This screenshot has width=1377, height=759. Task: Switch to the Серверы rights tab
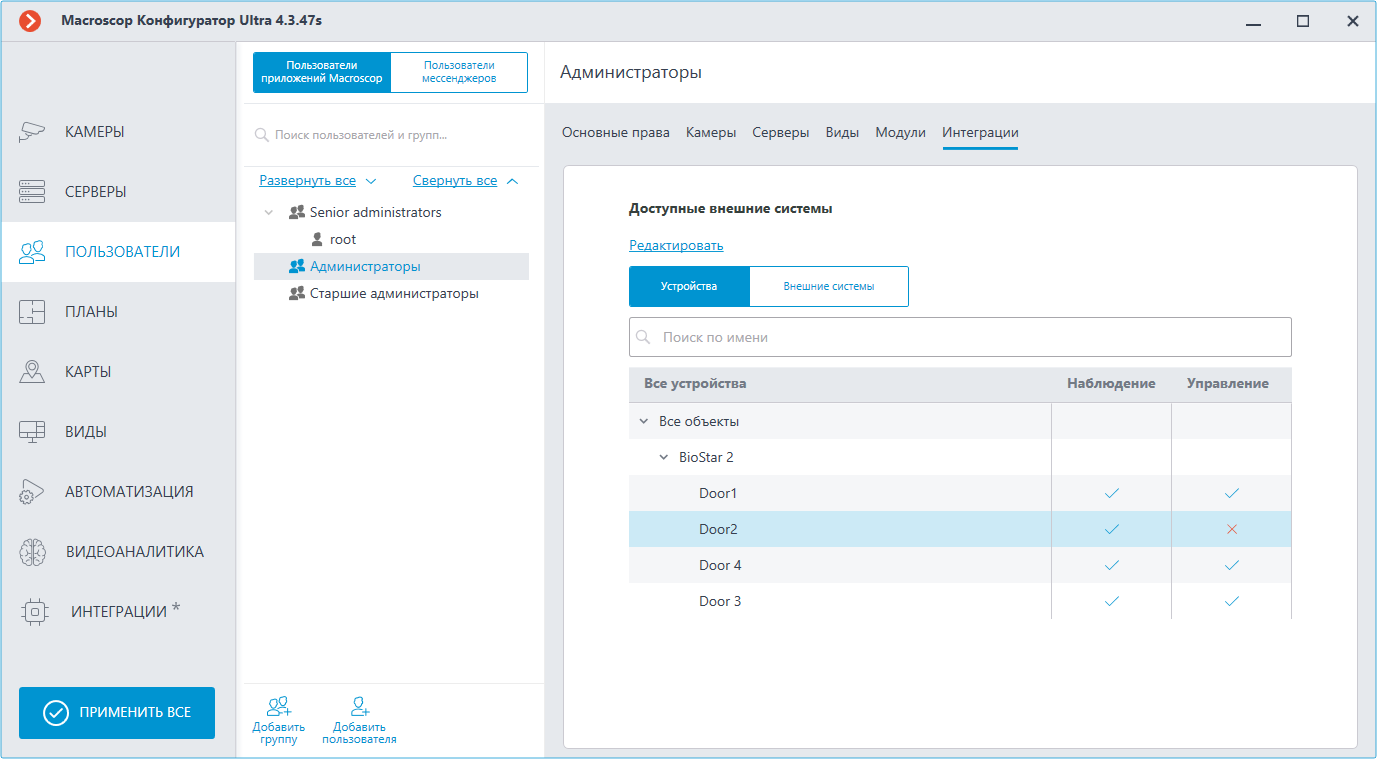click(781, 133)
